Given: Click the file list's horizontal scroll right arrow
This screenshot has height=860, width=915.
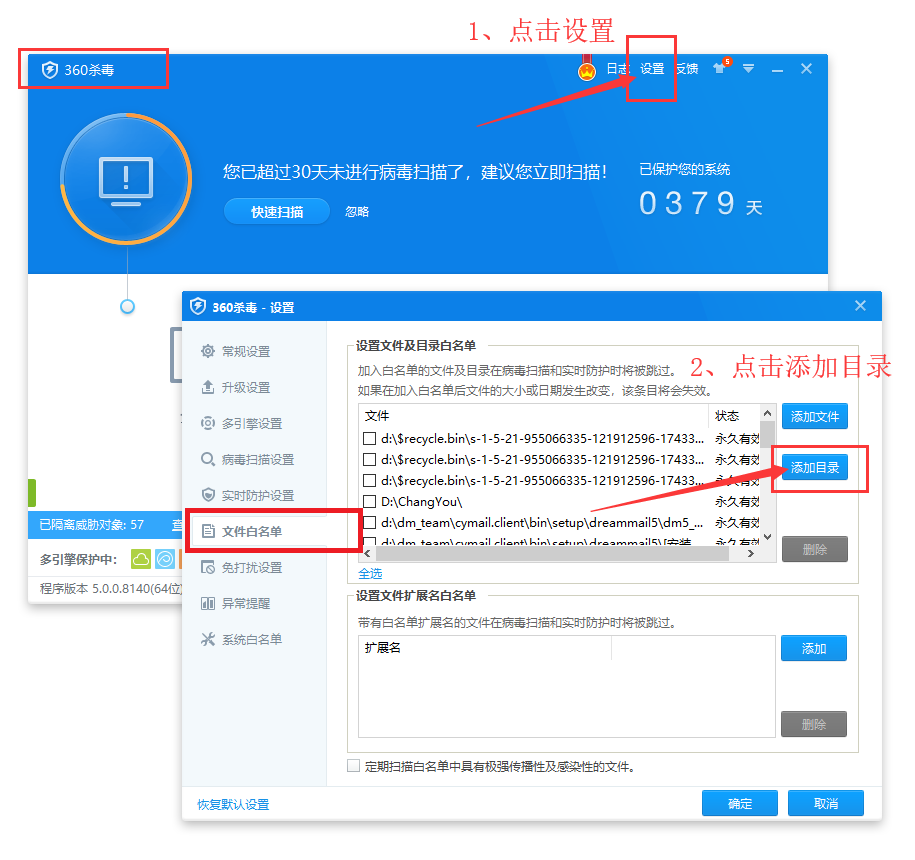Looking at the screenshot, I should tap(751, 554).
